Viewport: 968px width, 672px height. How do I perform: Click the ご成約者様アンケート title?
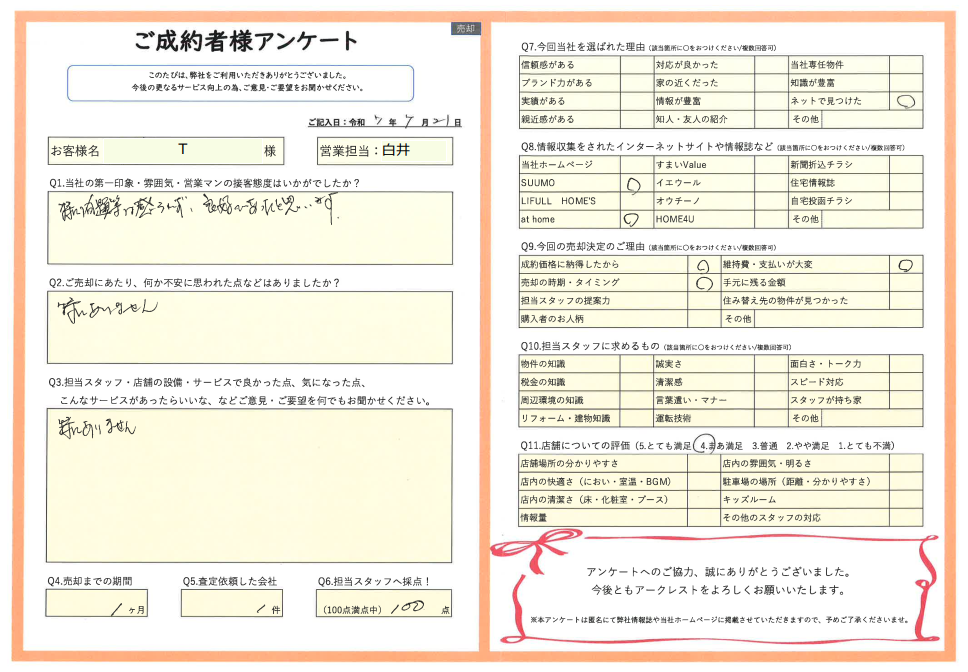click(246, 42)
